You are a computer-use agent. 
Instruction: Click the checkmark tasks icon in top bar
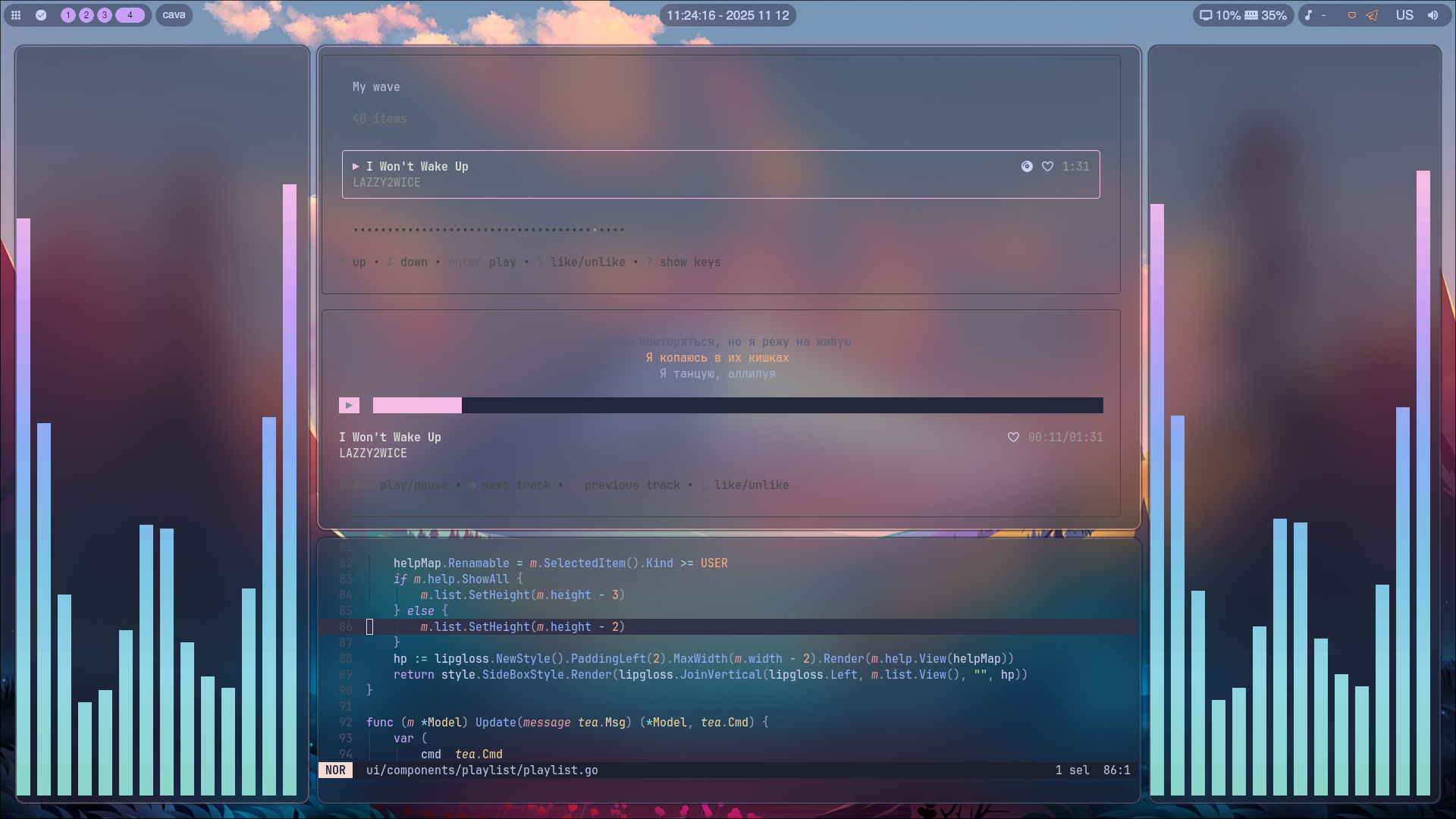[x=41, y=15]
